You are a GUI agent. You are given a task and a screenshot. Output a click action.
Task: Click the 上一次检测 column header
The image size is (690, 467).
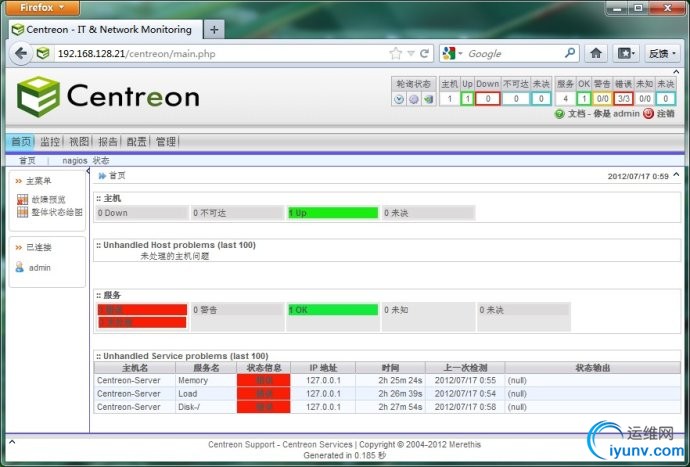point(465,368)
